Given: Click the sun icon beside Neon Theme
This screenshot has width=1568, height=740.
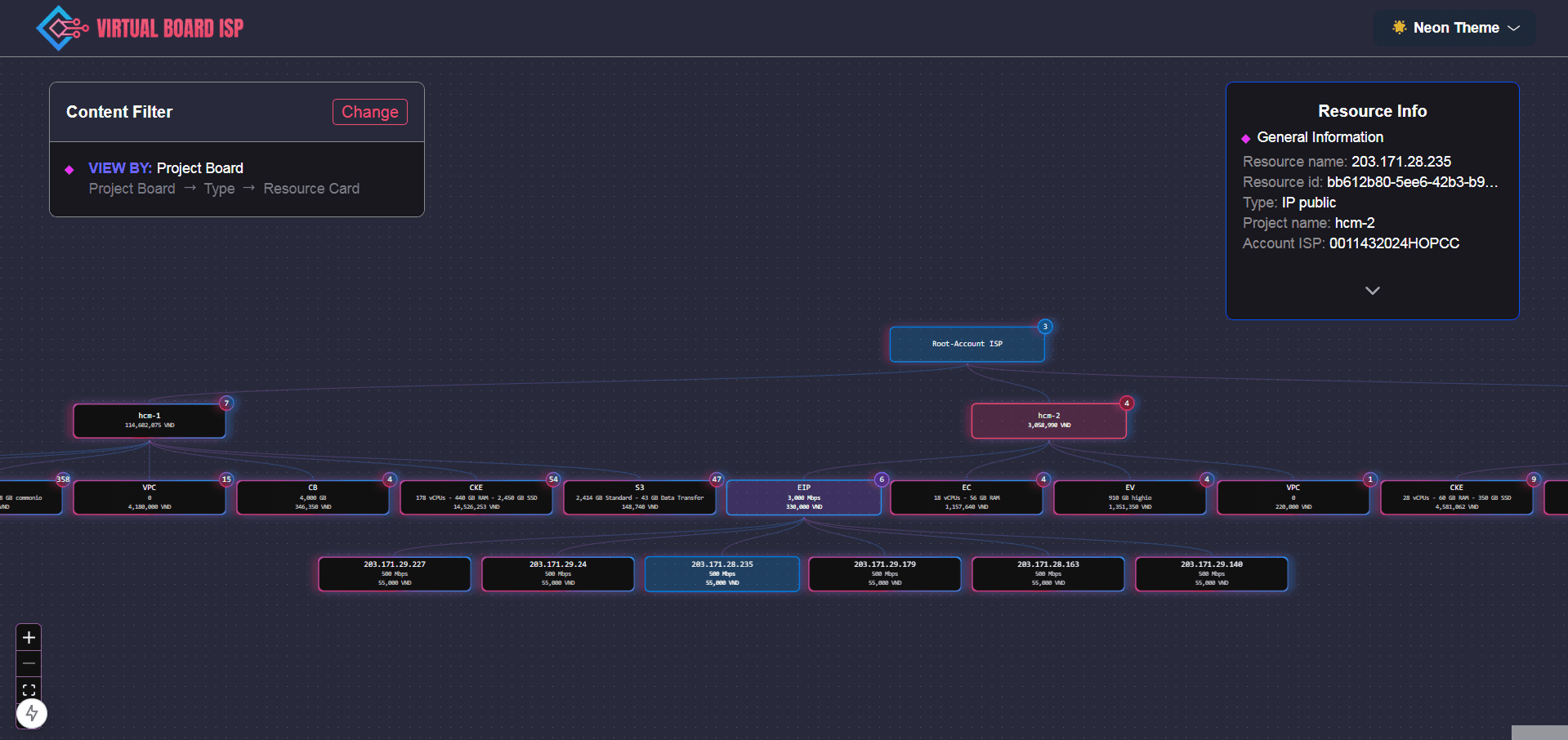Looking at the screenshot, I should [x=1399, y=28].
